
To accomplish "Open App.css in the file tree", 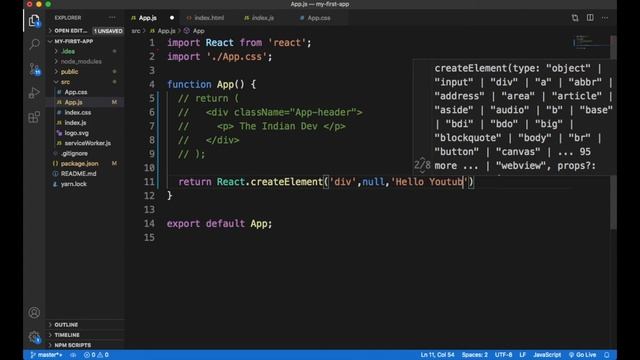I will (x=76, y=92).
